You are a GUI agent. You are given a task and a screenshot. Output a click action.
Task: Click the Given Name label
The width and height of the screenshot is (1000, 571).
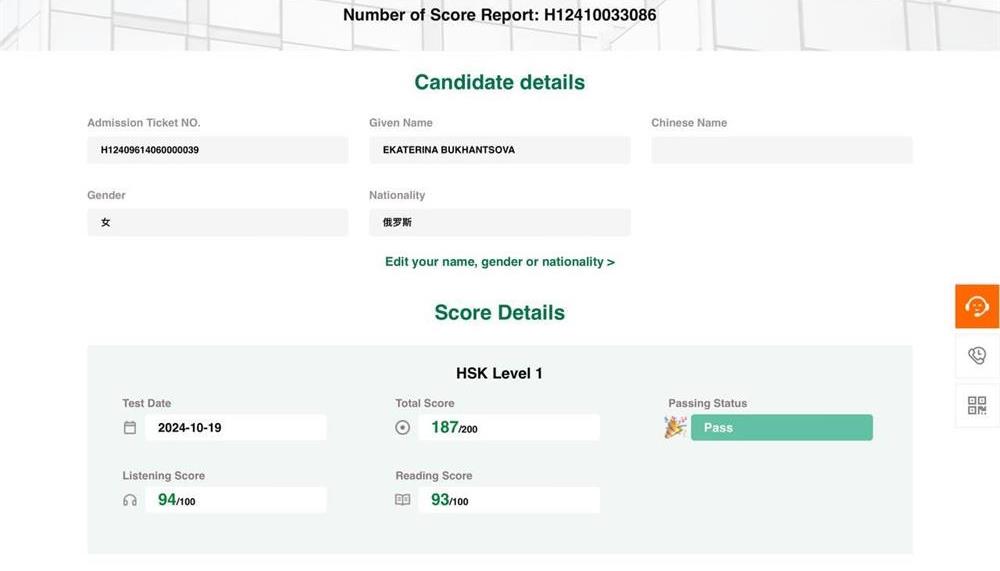pos(401,122)
